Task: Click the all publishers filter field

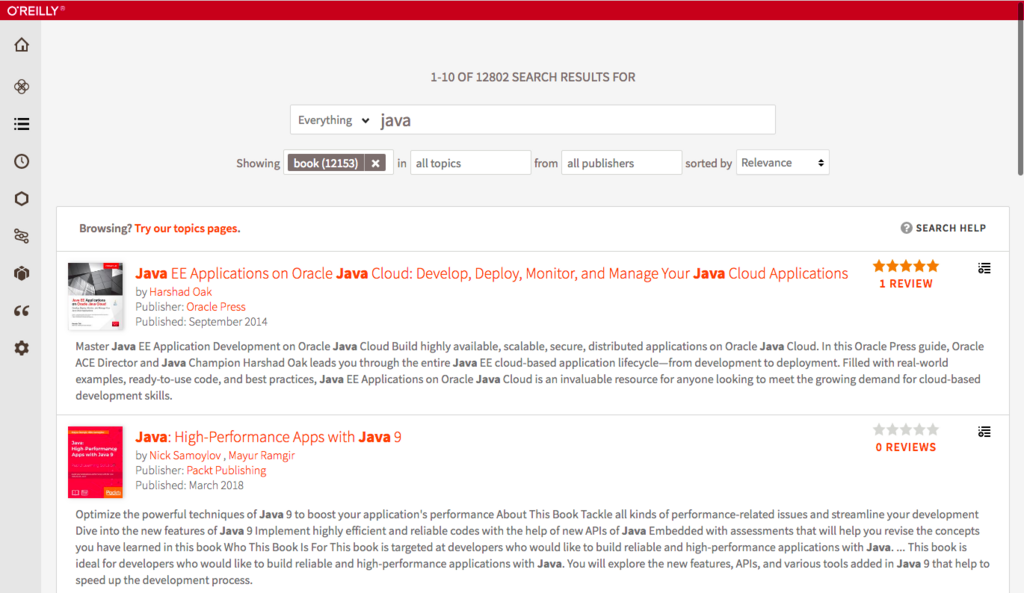Action: [621, 163]
